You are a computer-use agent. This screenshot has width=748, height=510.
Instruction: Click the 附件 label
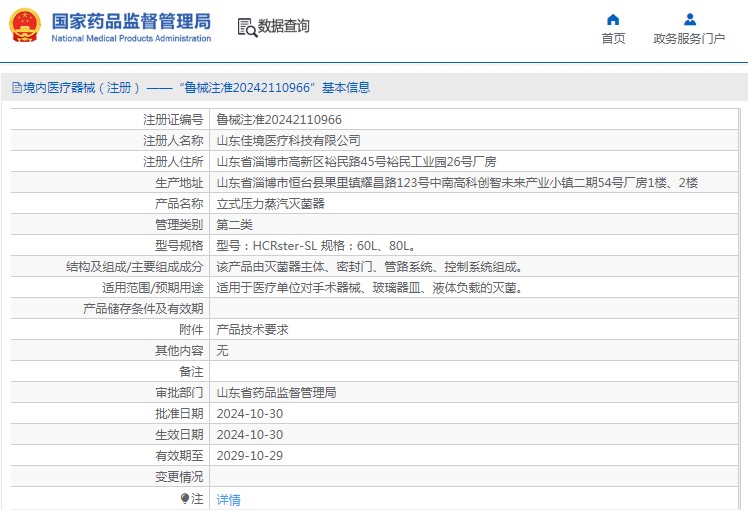(191, 329)
